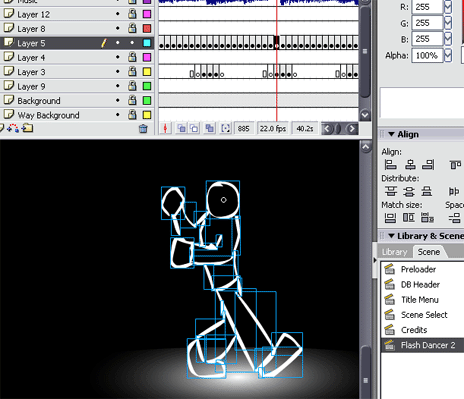Unlock the Background layer padlock
The image size is (464, 399).
pyautogui.click(x=132, y=100)
